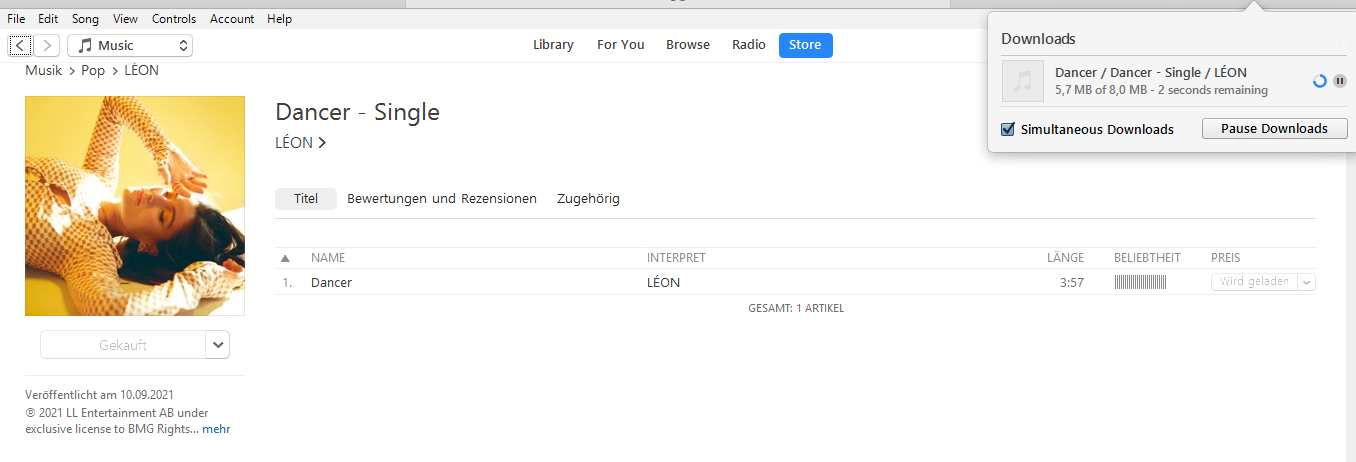Sort by NAME column header
This screenshot has height=462, width=1356.
(x=328, y=258)
